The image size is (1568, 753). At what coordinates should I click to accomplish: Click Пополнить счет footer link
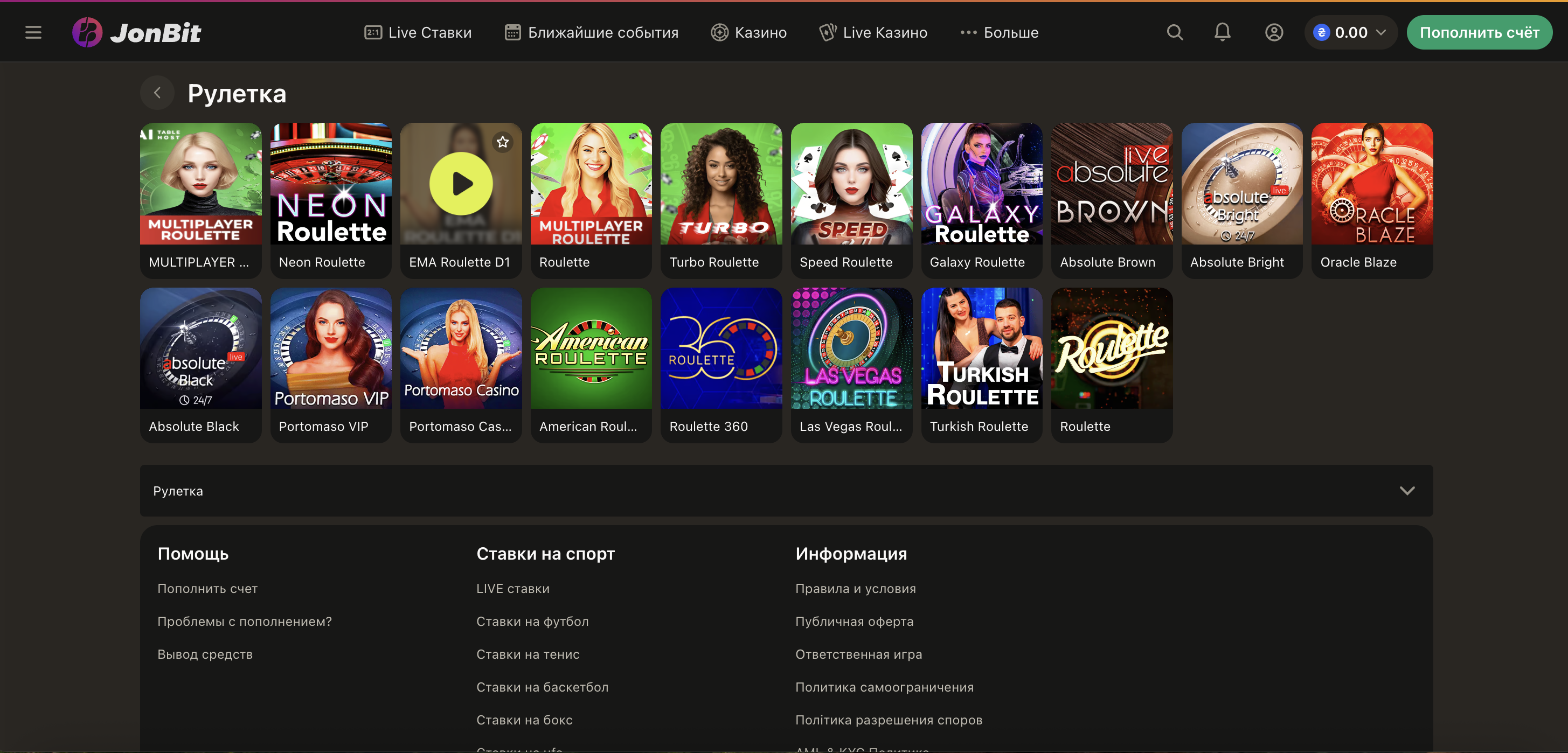(207, 588)
